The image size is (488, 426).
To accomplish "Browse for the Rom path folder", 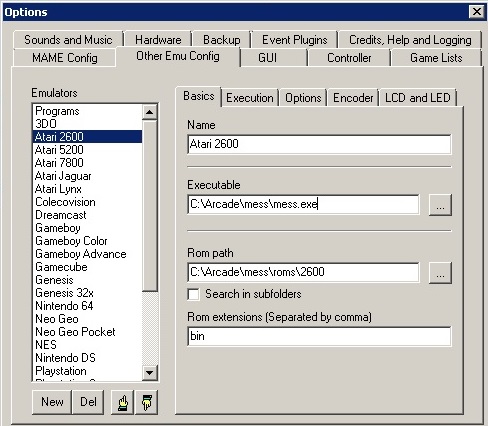I will click(x=440, y=273).
